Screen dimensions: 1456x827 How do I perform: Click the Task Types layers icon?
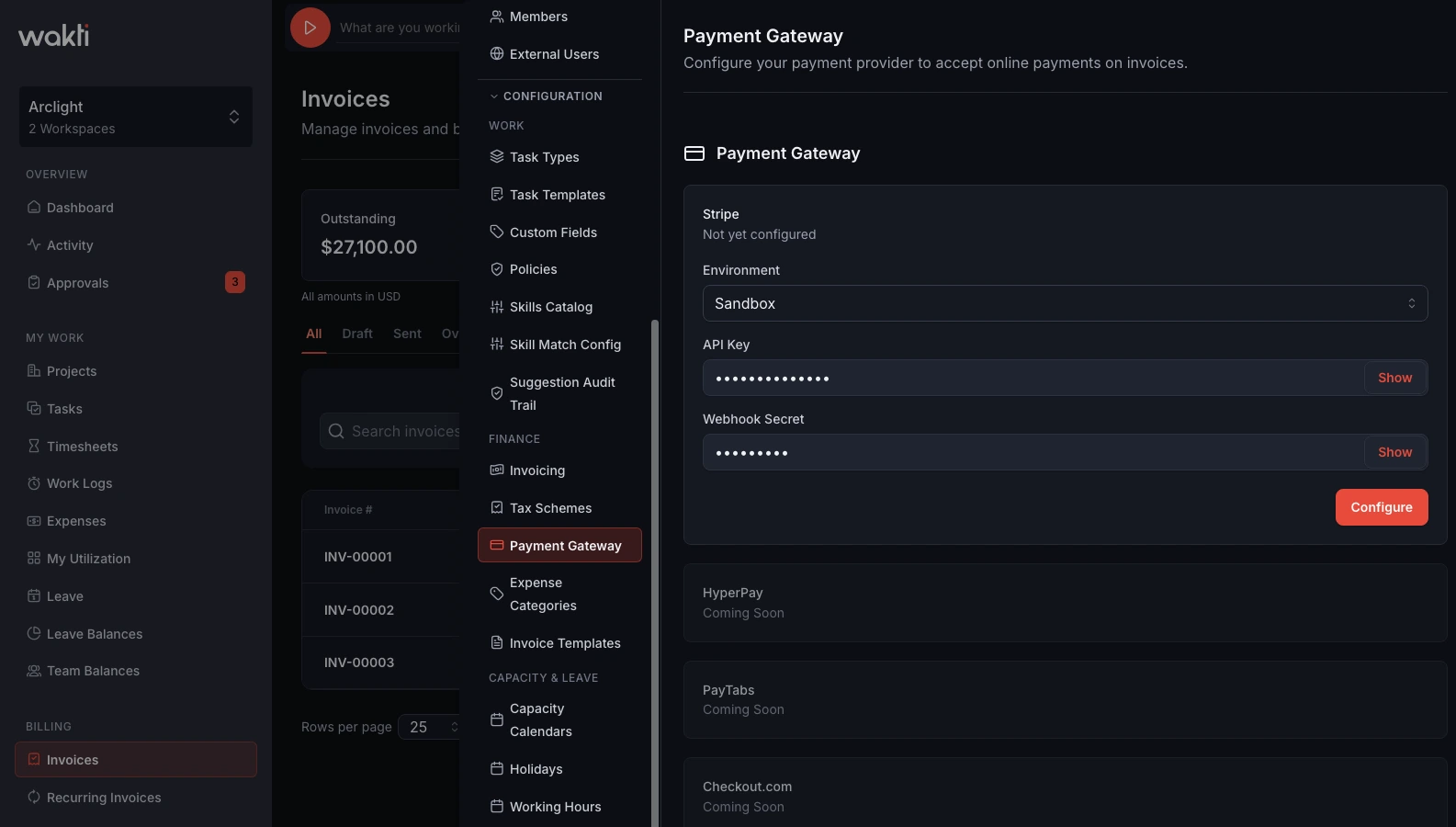click(497, 157)
